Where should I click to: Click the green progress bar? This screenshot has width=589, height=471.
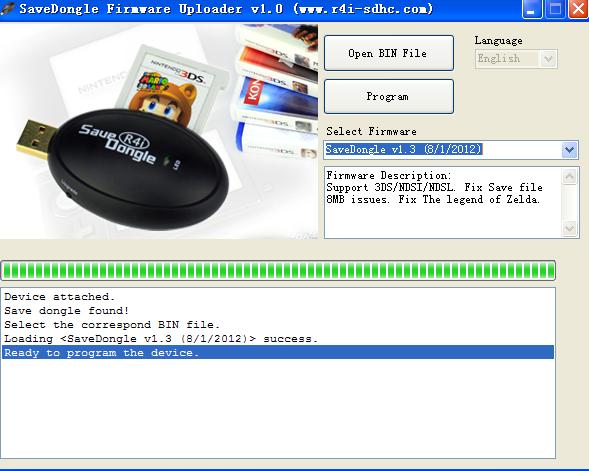[x=278, y=270]
